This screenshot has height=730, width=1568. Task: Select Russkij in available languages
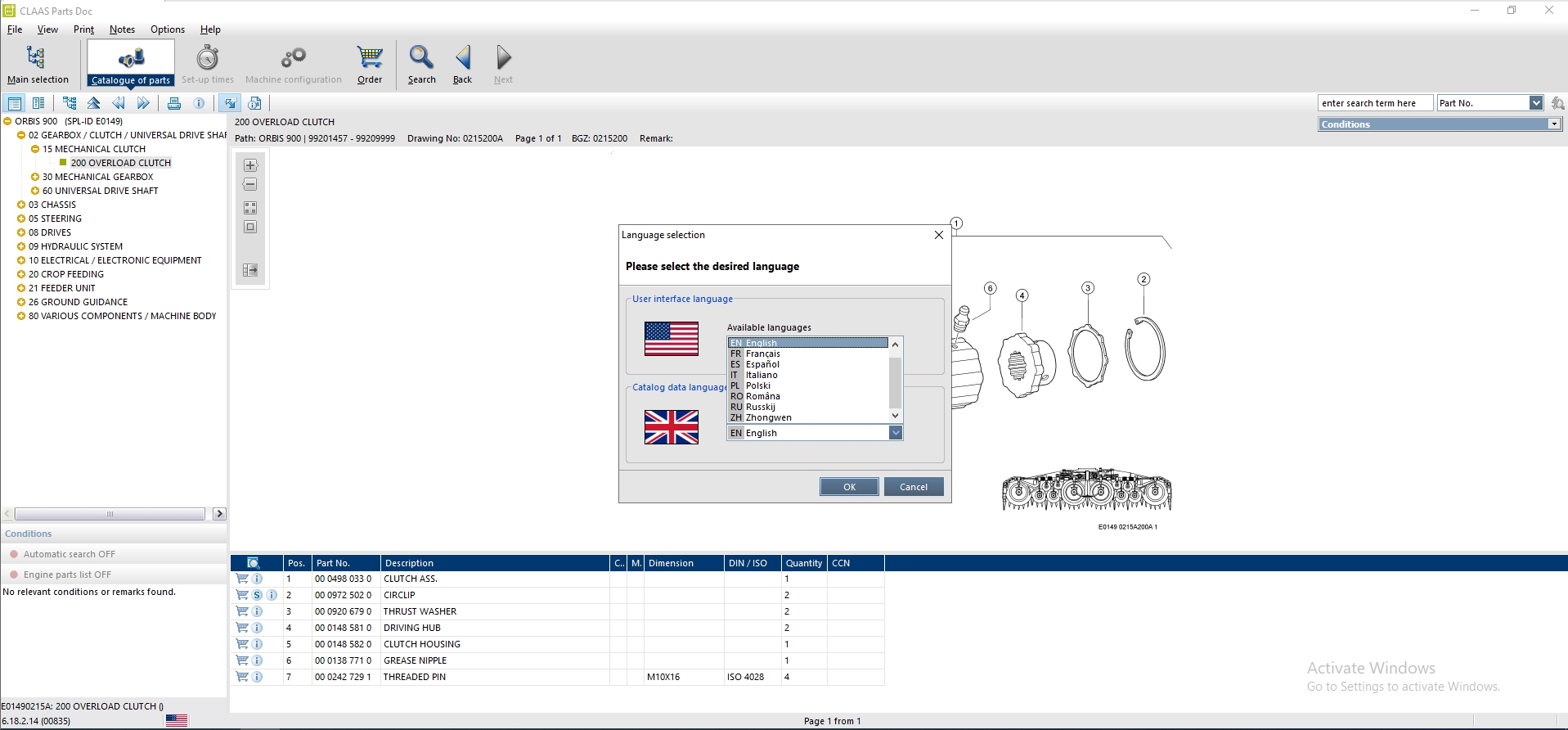coord(807,407)
